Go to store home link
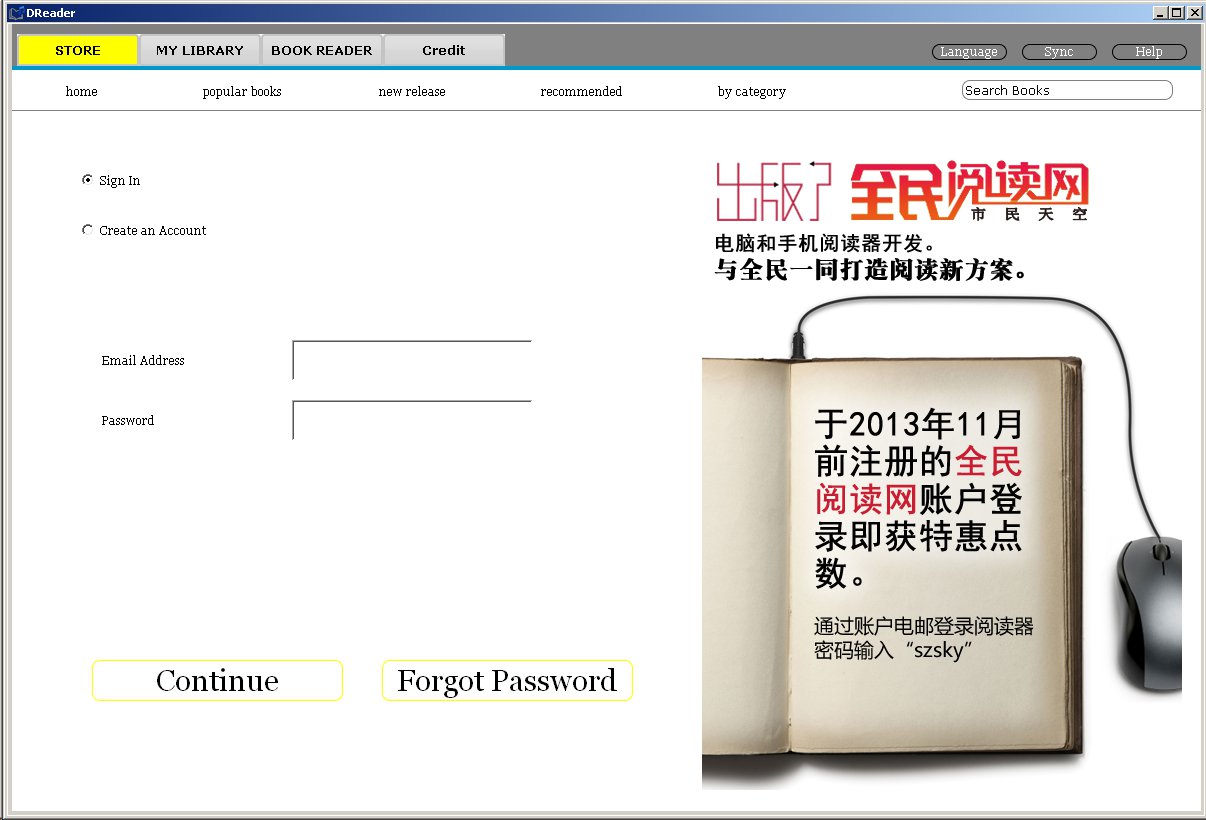 point(82,91)
